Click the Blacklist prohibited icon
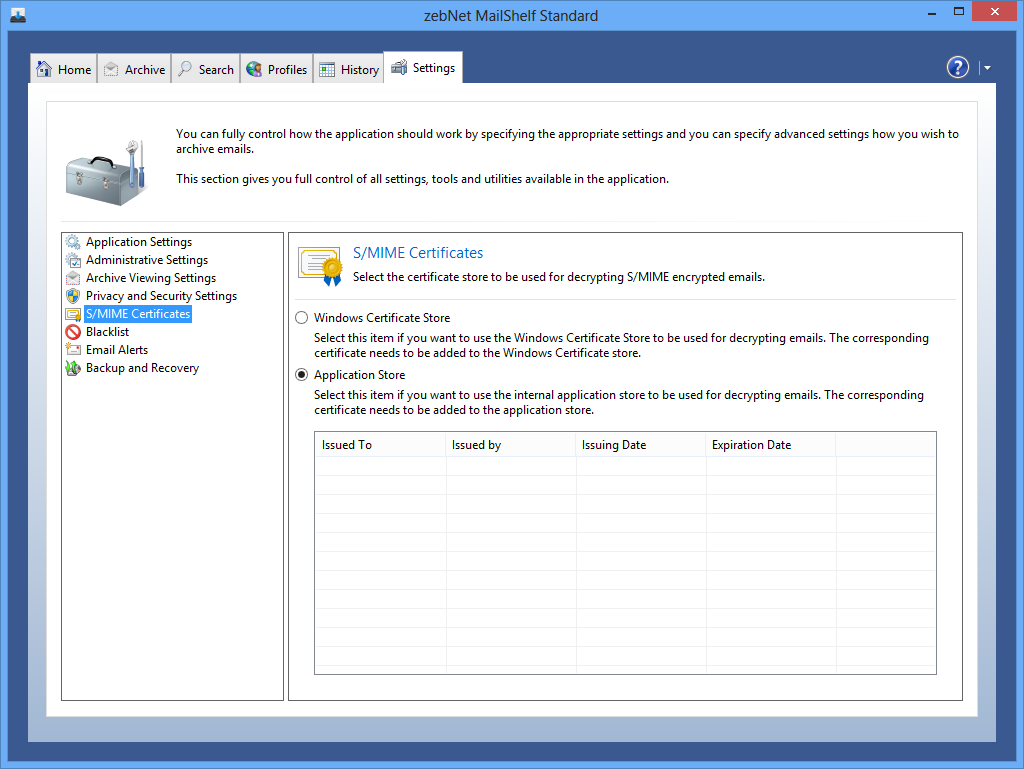1024x769 pixels. (x=73, y=332)
